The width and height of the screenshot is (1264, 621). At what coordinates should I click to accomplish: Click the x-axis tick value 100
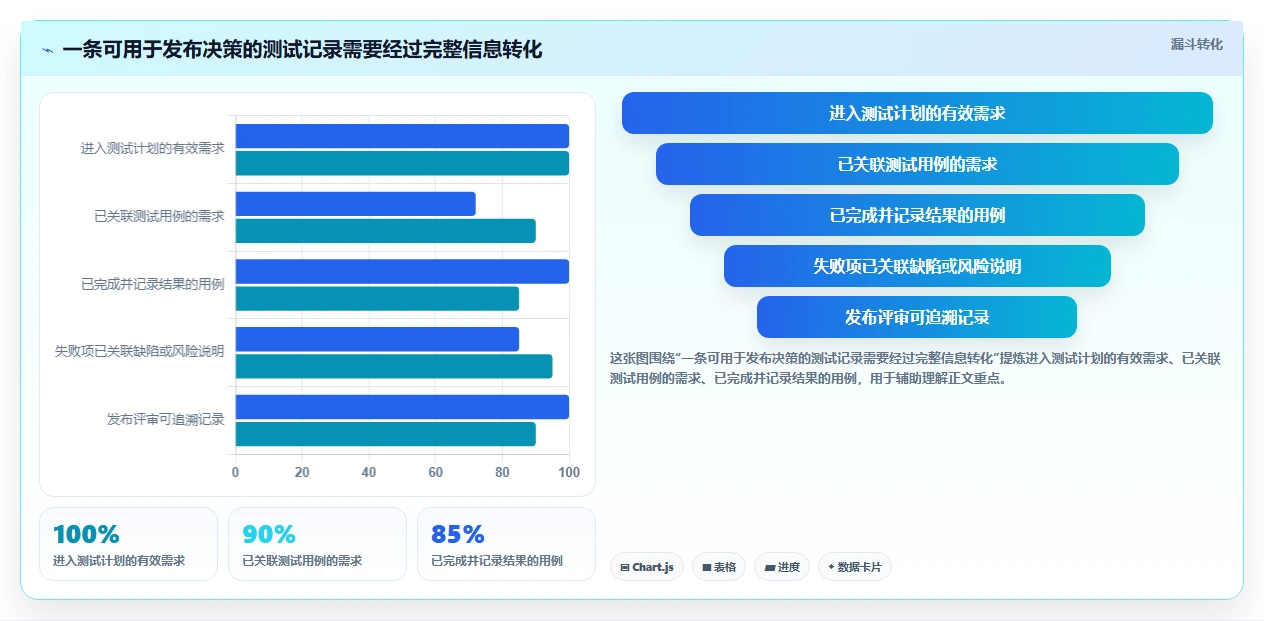pos(569,472)
